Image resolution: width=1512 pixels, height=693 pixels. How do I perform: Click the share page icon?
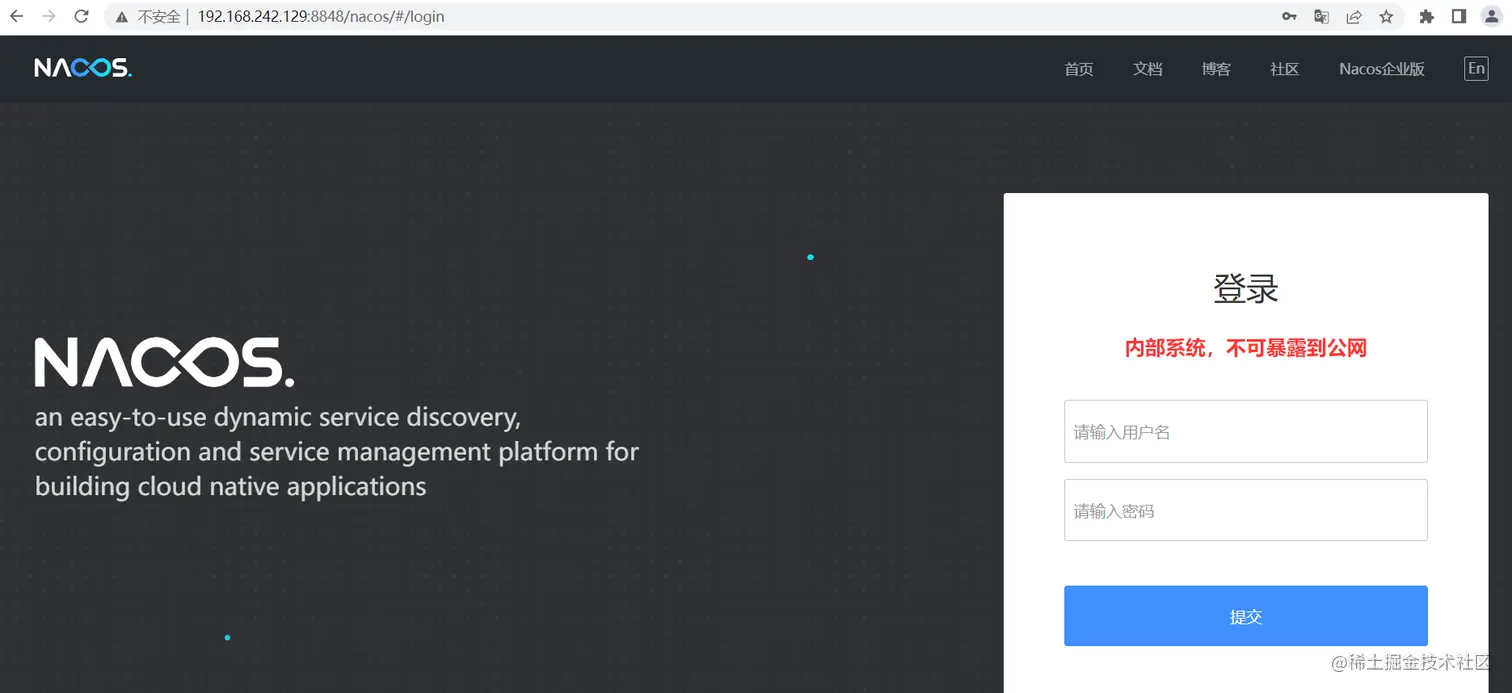1354,17
